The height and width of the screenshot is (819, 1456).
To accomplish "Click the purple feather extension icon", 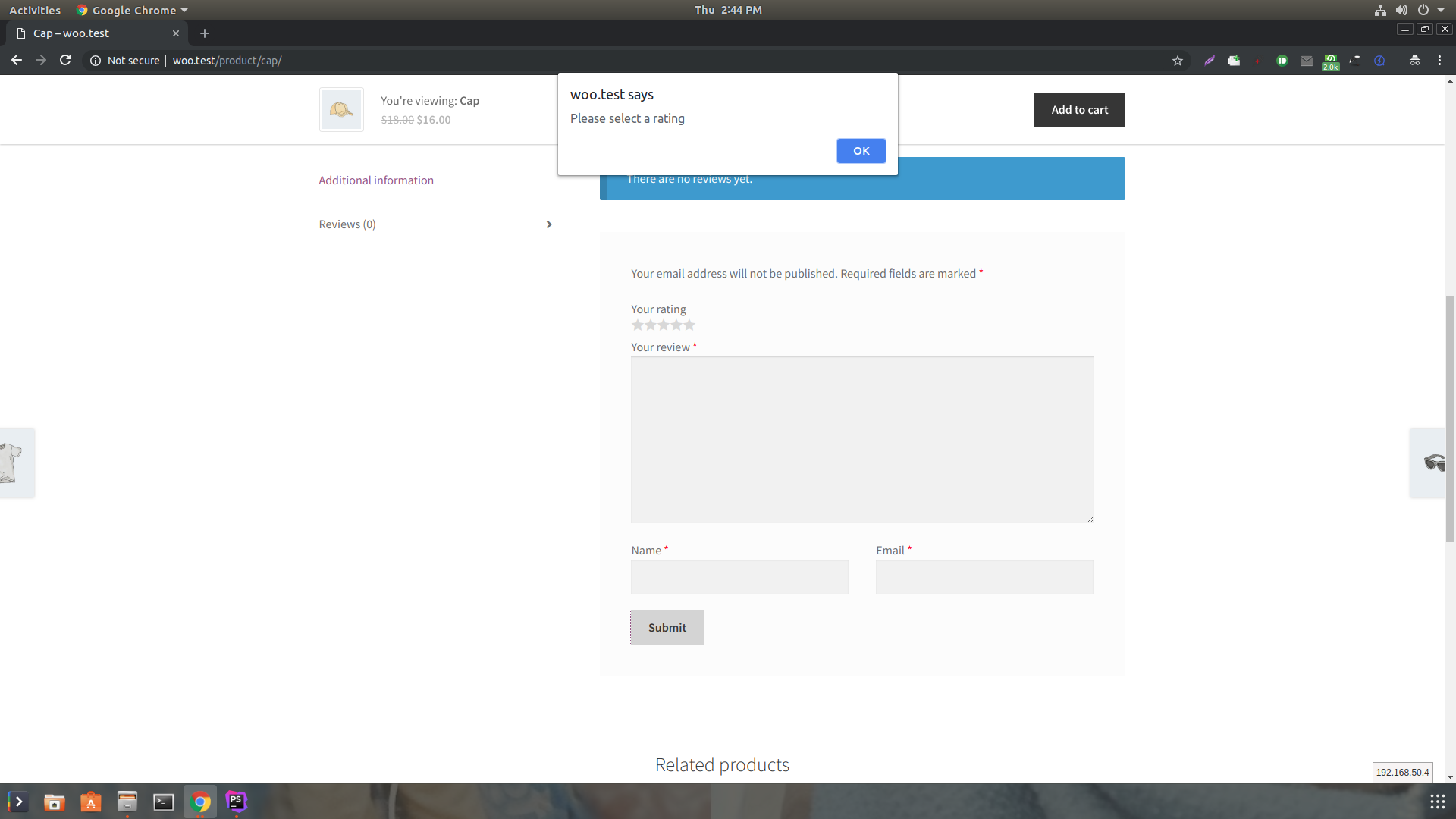I will click(x=1210, y=61).
